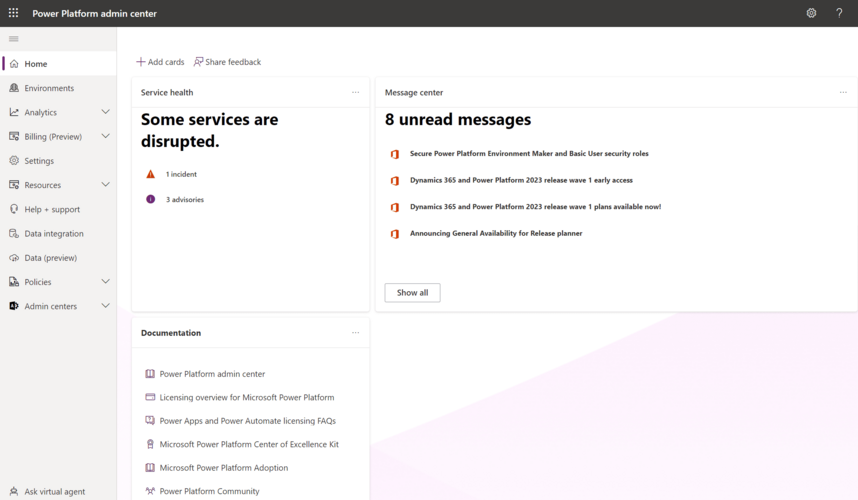Open Power Platform Community link

click(x=210, y=491)
